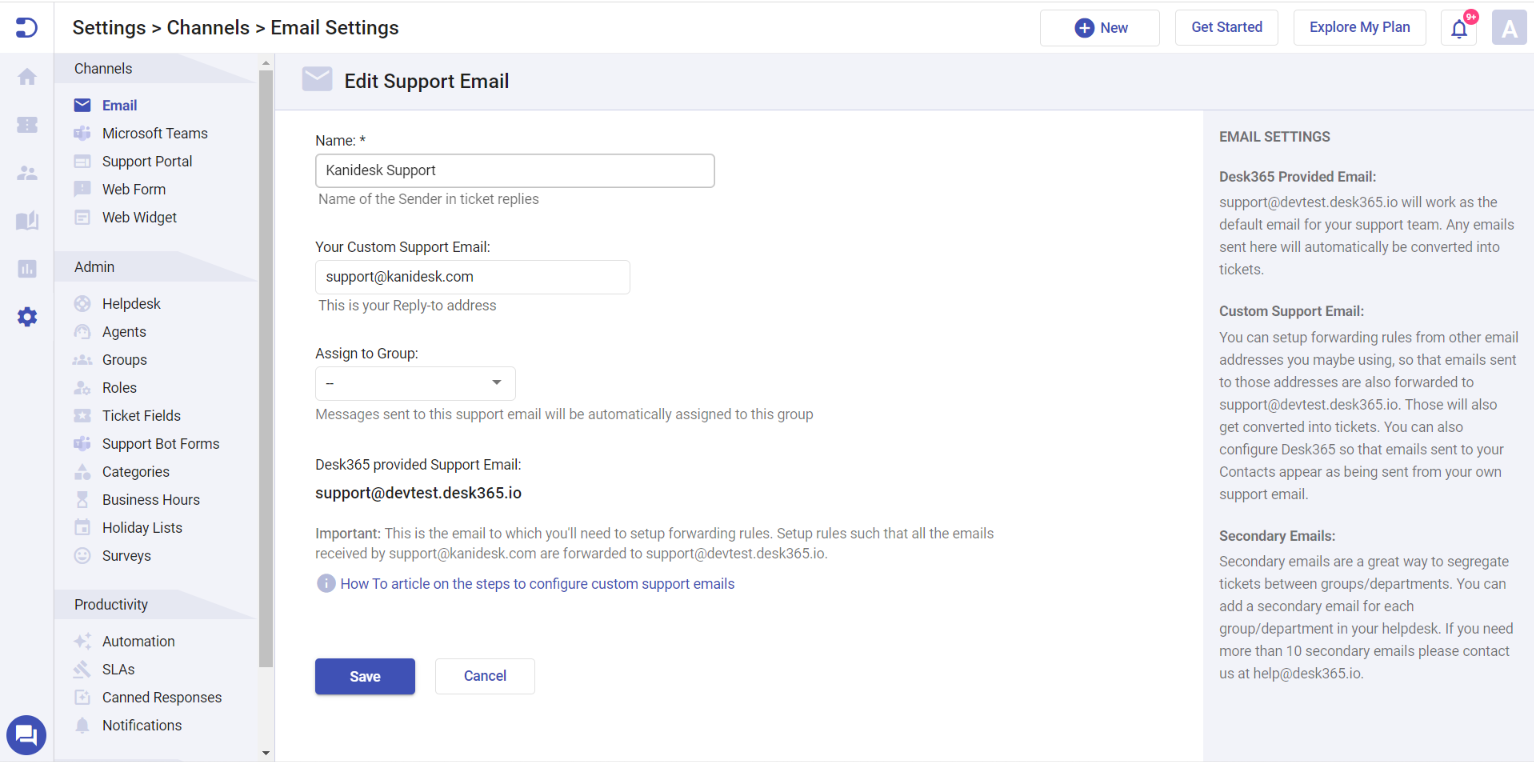Click the New button in the header
Screen dimensions: 1534x762
tap(1099, 27)
